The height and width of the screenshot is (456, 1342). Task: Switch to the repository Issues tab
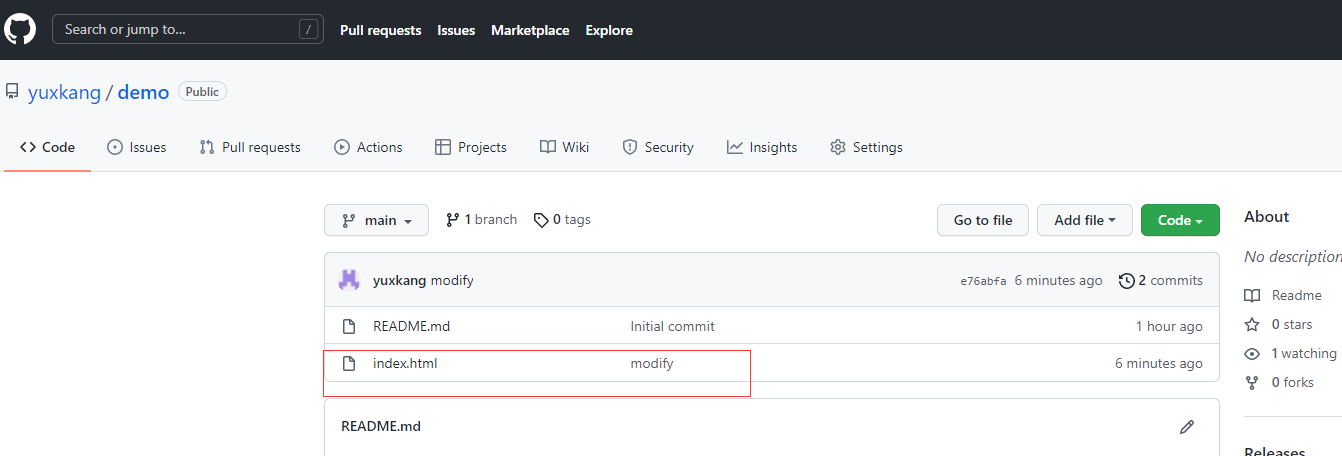(136, 147)
